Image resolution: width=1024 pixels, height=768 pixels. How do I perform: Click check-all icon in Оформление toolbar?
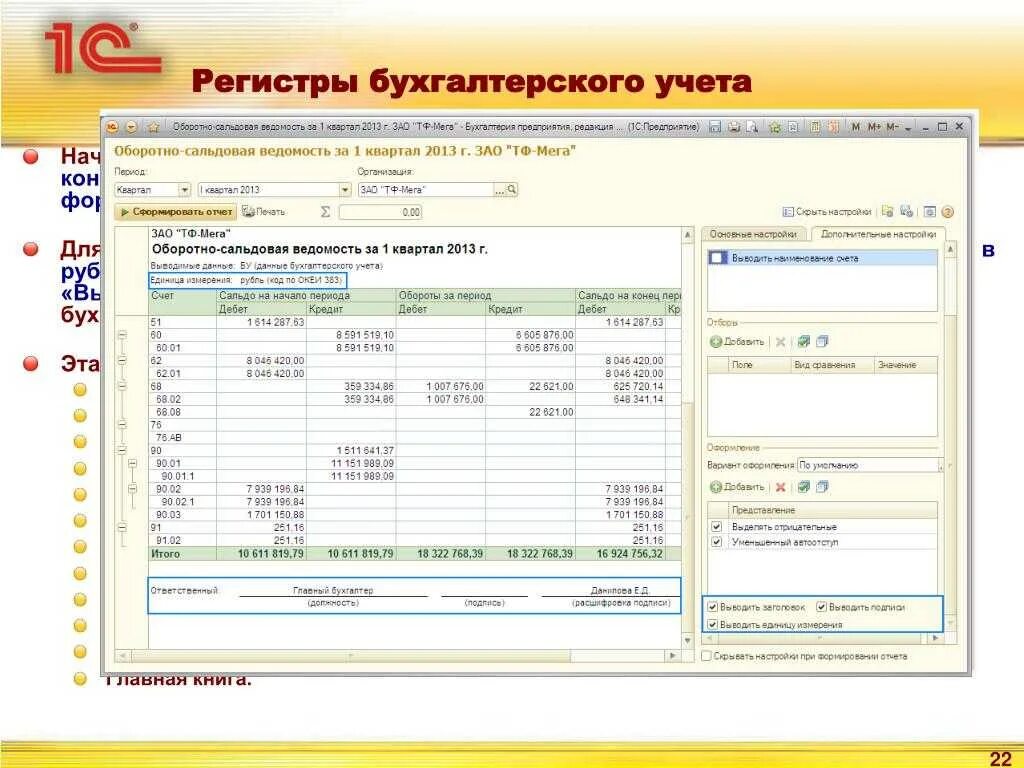point(804,487)
